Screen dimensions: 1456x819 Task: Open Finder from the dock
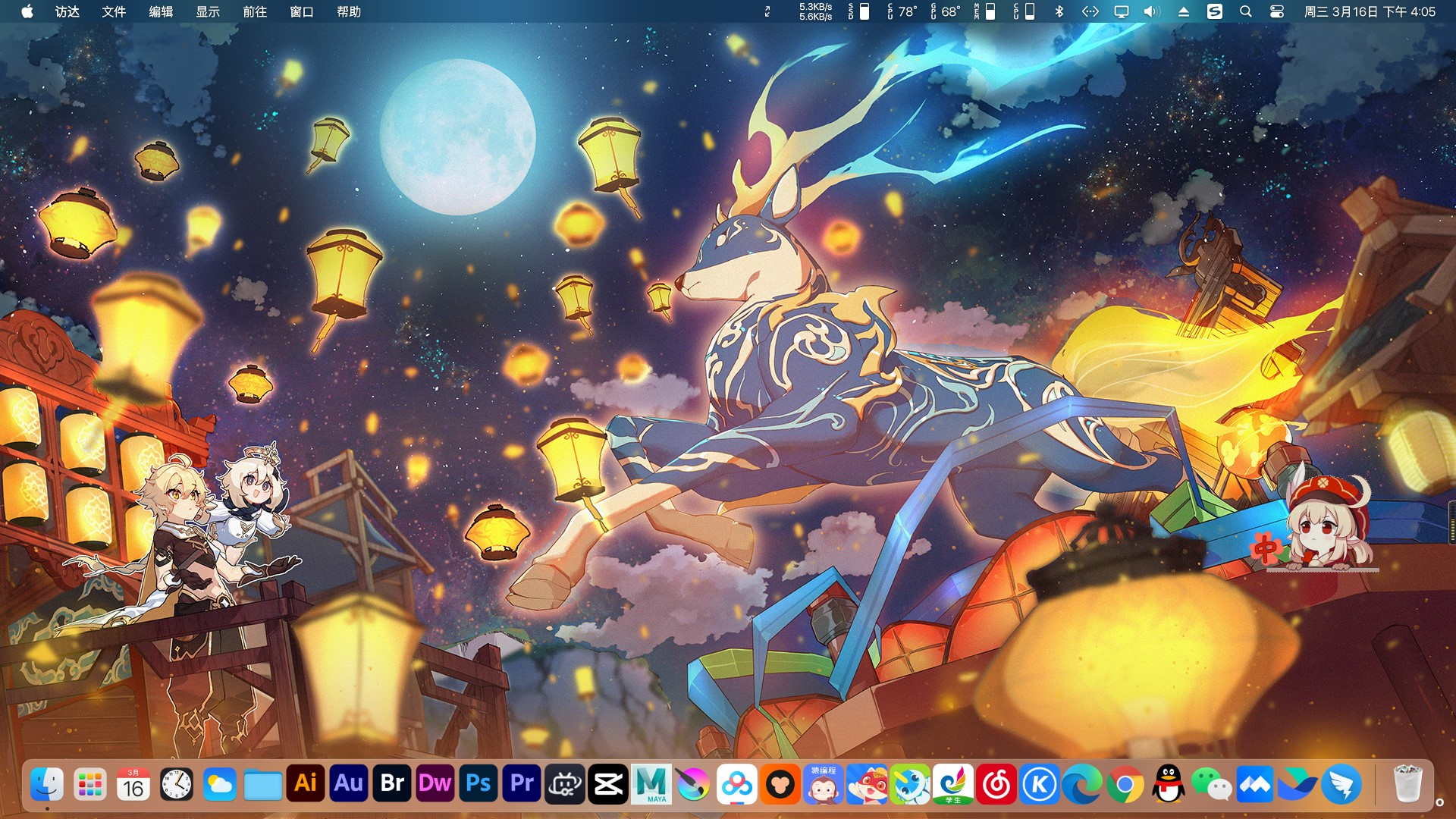click(47, 784)
